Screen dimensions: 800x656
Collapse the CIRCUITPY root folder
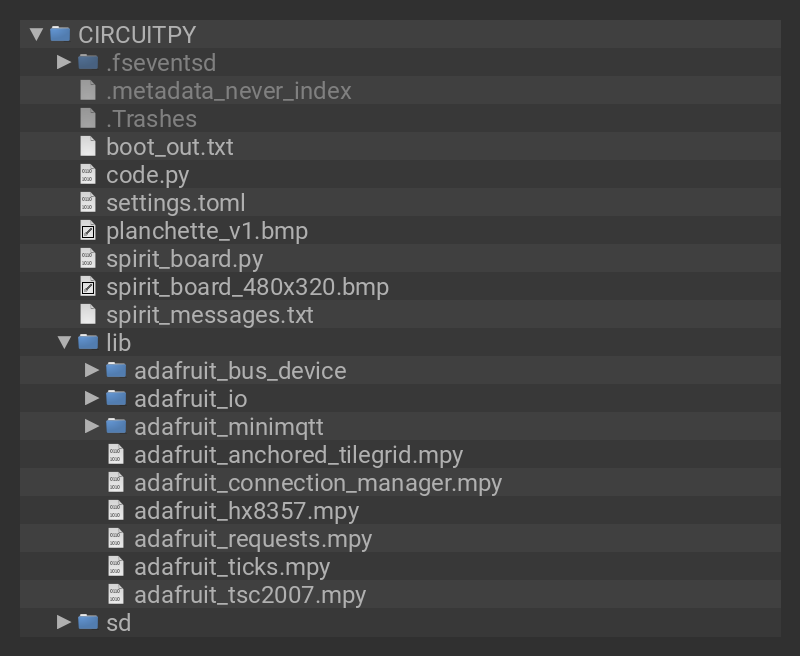36,34
